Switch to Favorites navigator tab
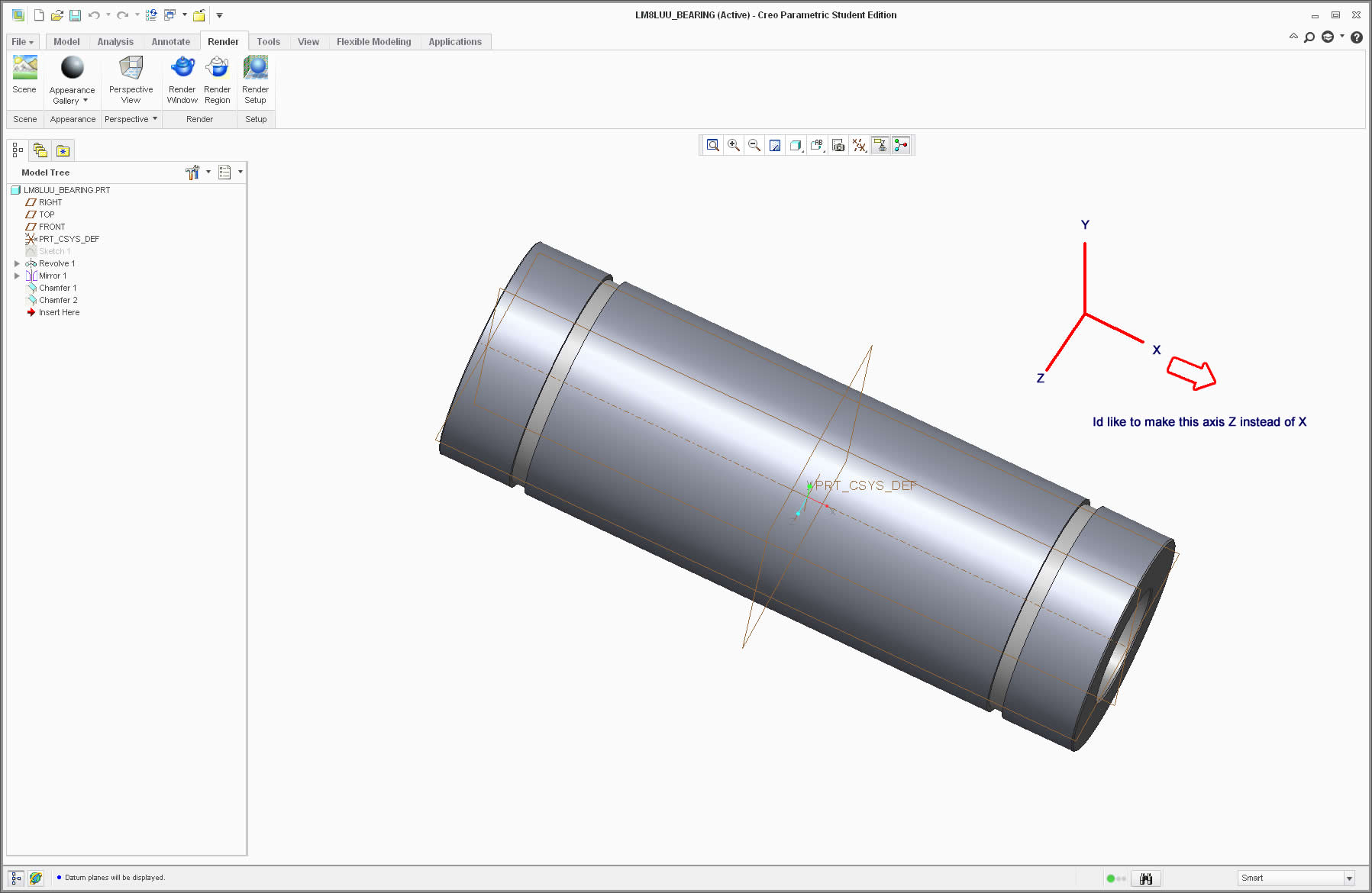1372x893 pixels. 63,150
